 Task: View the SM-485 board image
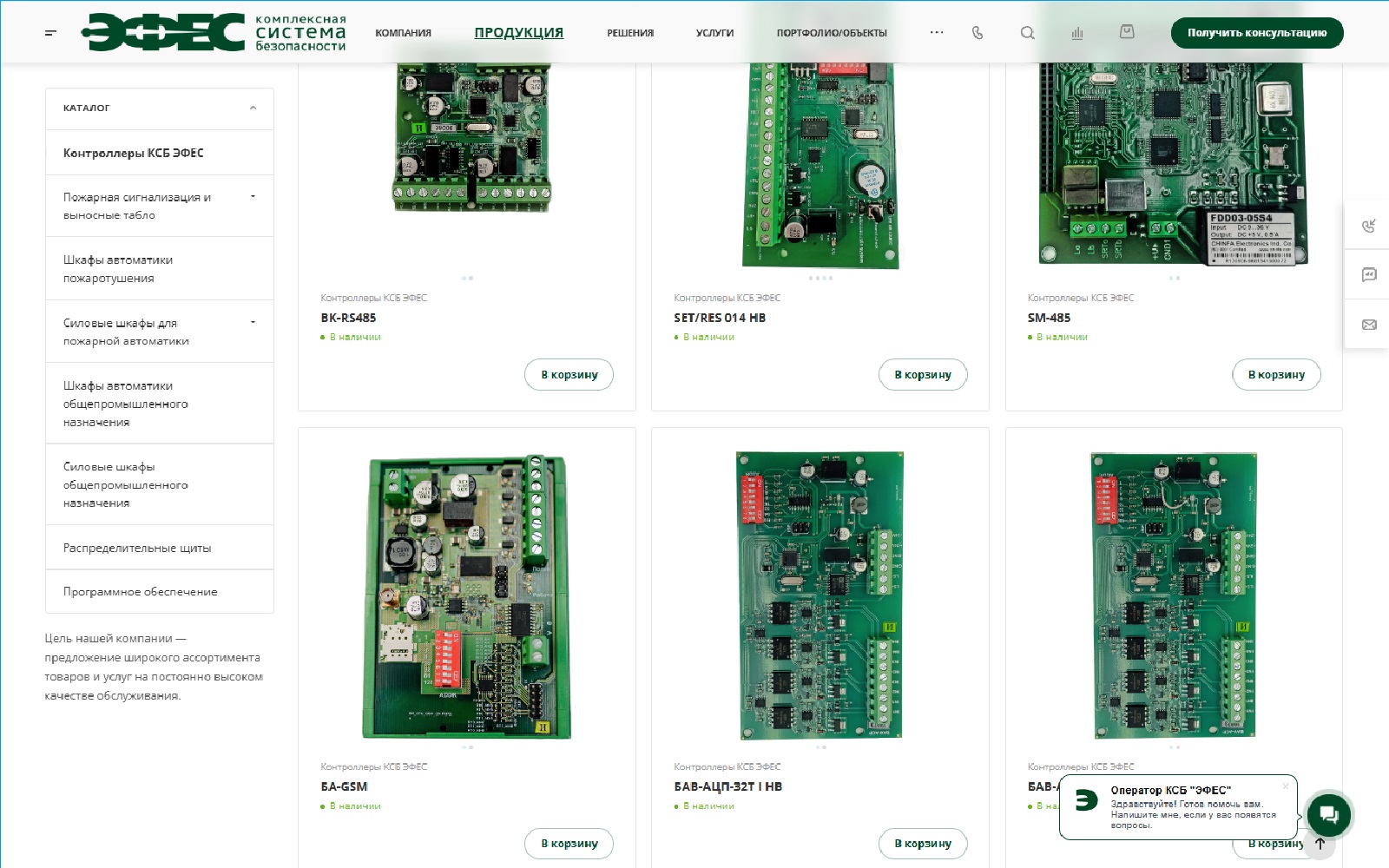coord(1174,163)
